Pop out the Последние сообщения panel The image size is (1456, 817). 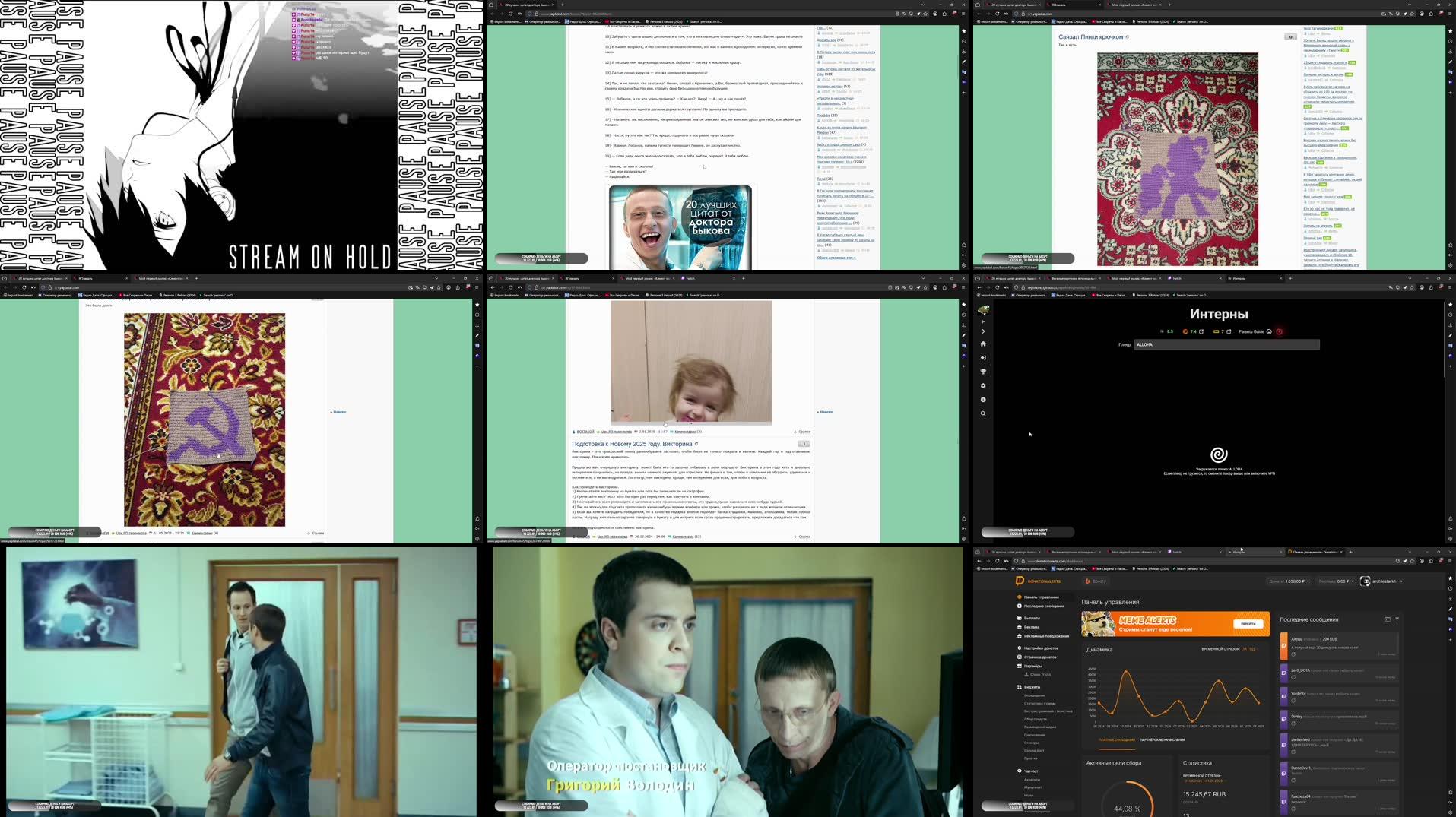[x=1387, y=619]
